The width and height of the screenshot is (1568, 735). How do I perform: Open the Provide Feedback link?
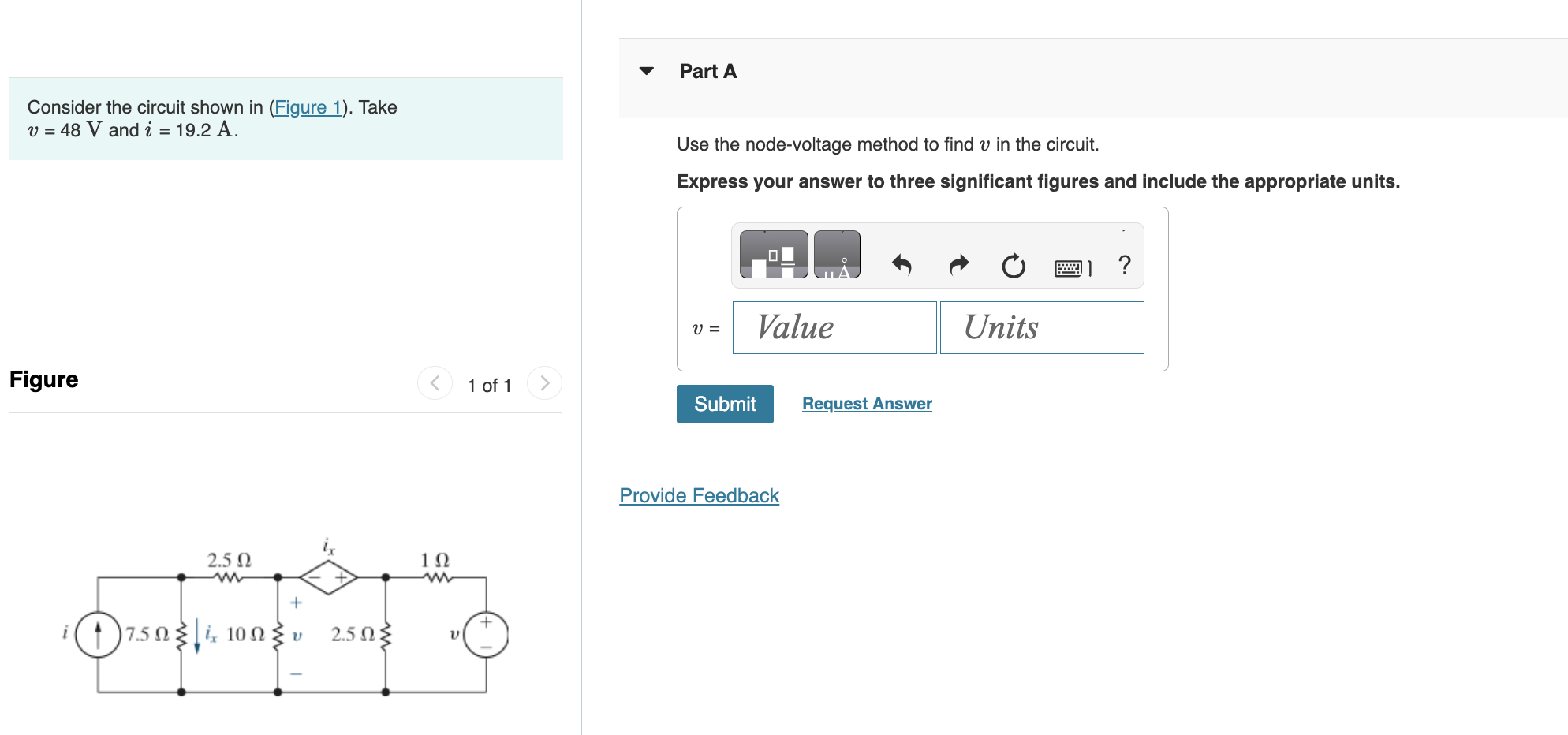coord(698,495)
